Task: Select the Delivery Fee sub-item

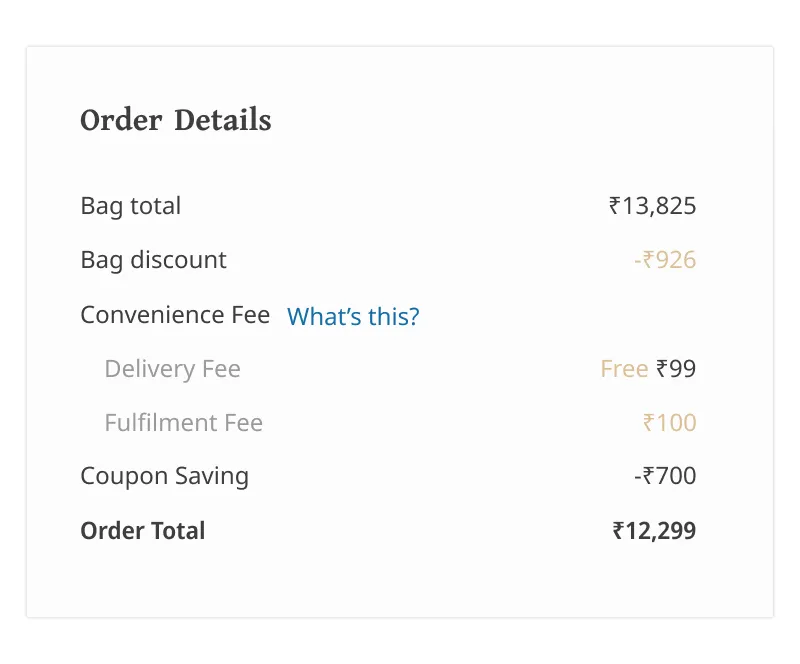Action: pos(172,369)
